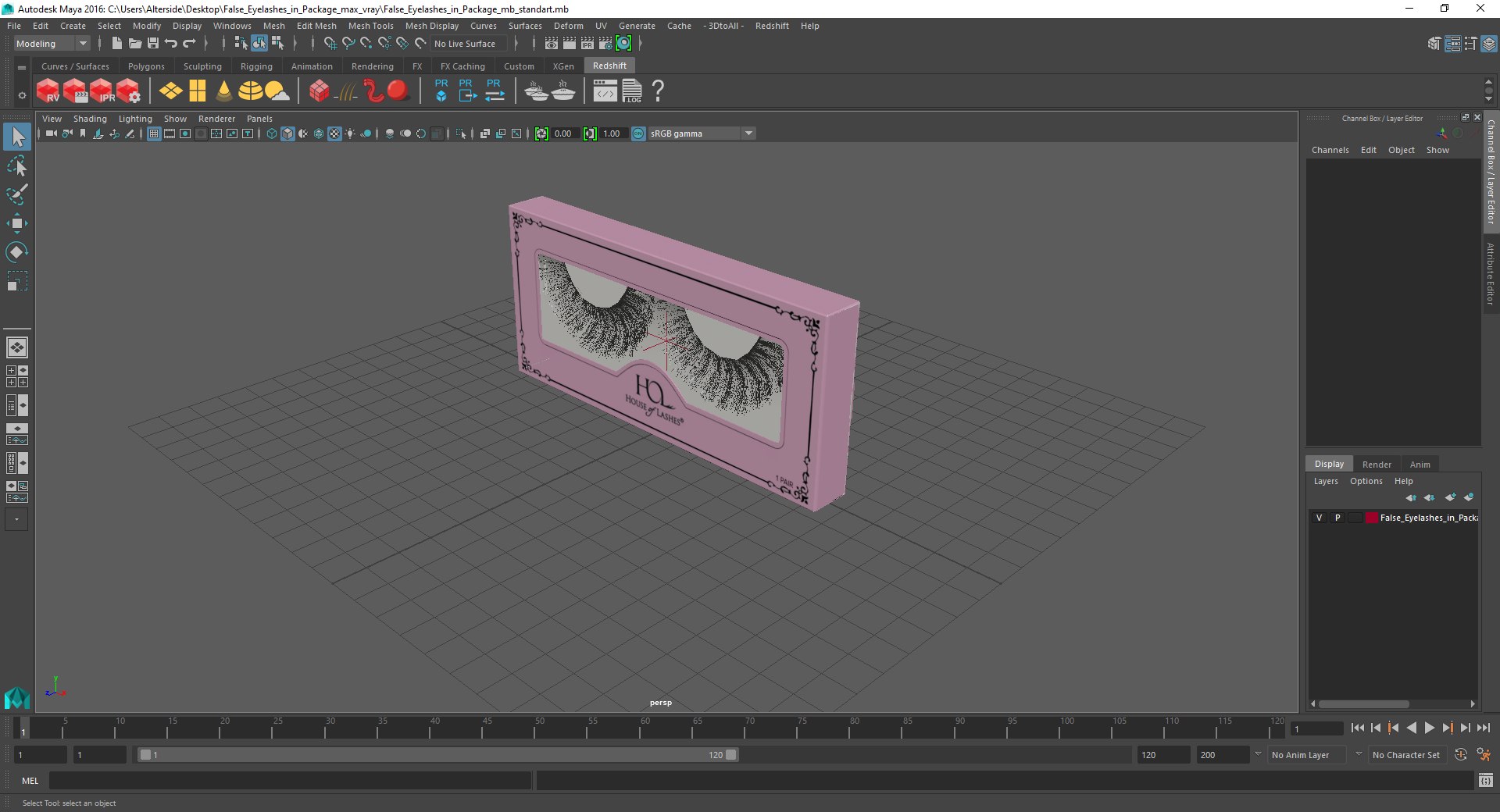Screen dimensions: 1500x812
Task: Undo the last action with the arrow icon
Action: pos(171,44)
